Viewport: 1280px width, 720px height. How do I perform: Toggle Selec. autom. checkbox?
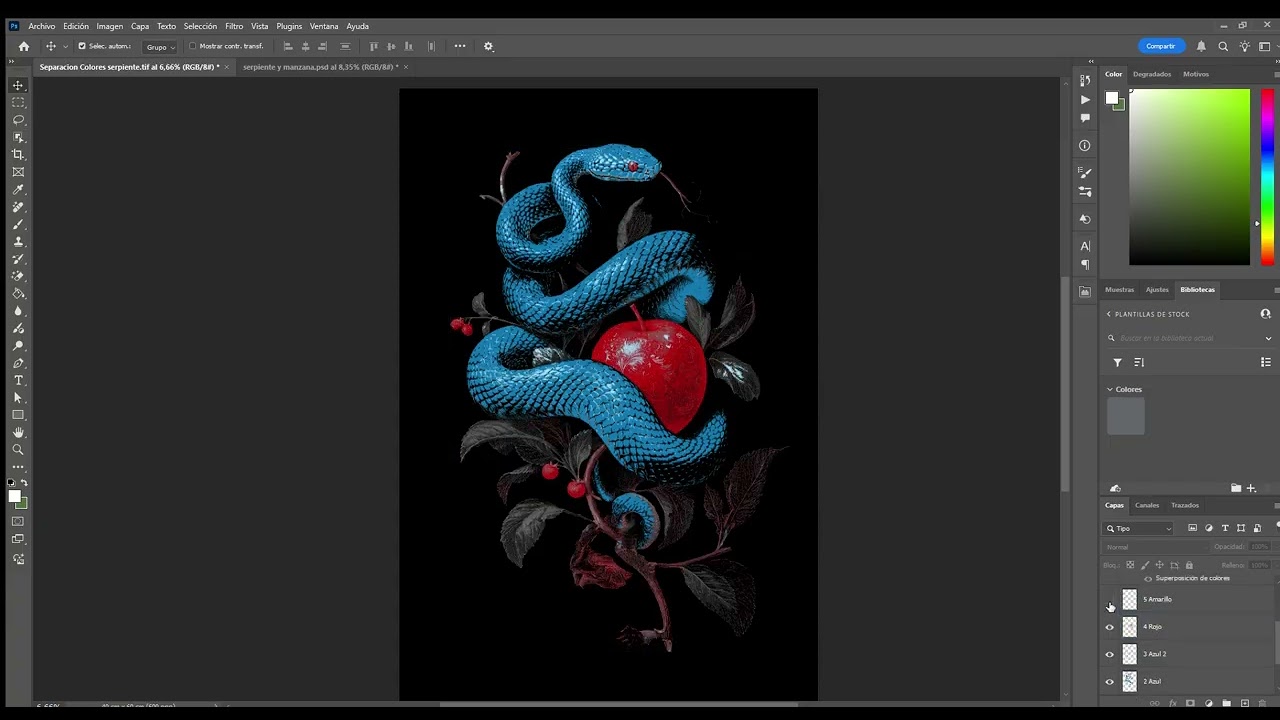pos(82,46)
